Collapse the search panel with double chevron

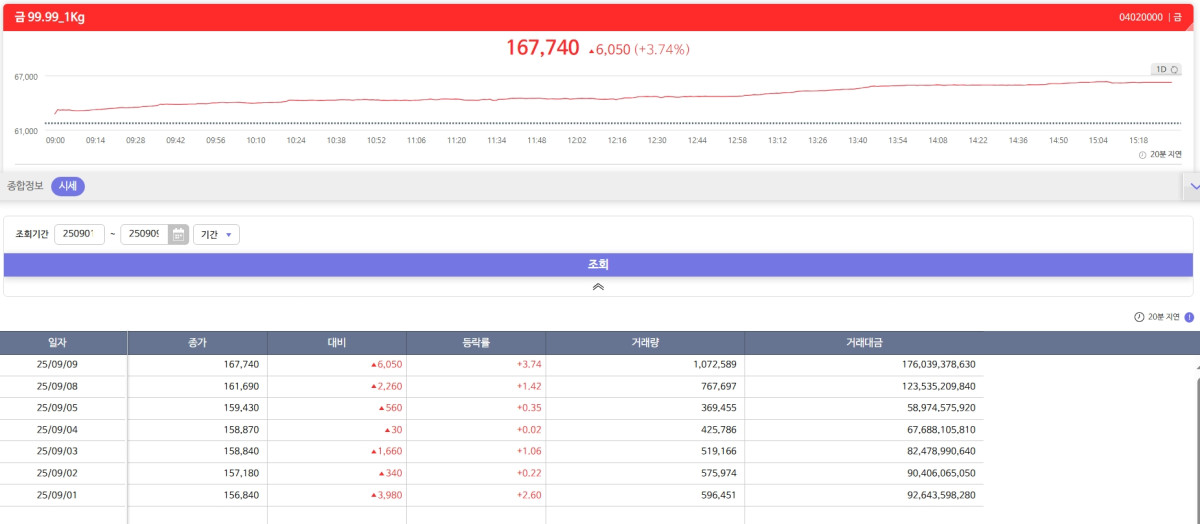(x=598, y=287)
